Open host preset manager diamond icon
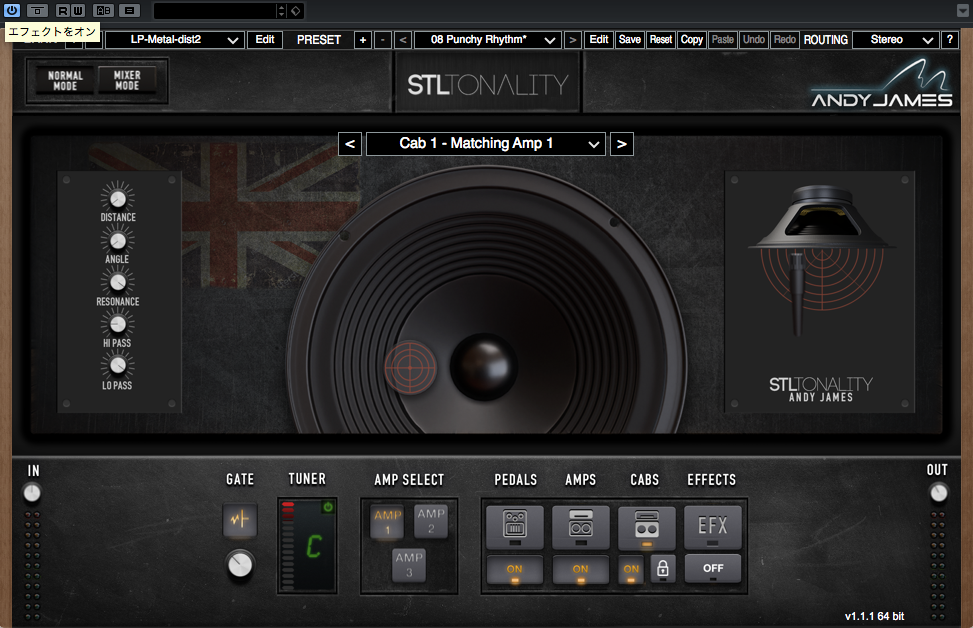Viewport: 973px width, 628px height. click(x=296, y=11)
